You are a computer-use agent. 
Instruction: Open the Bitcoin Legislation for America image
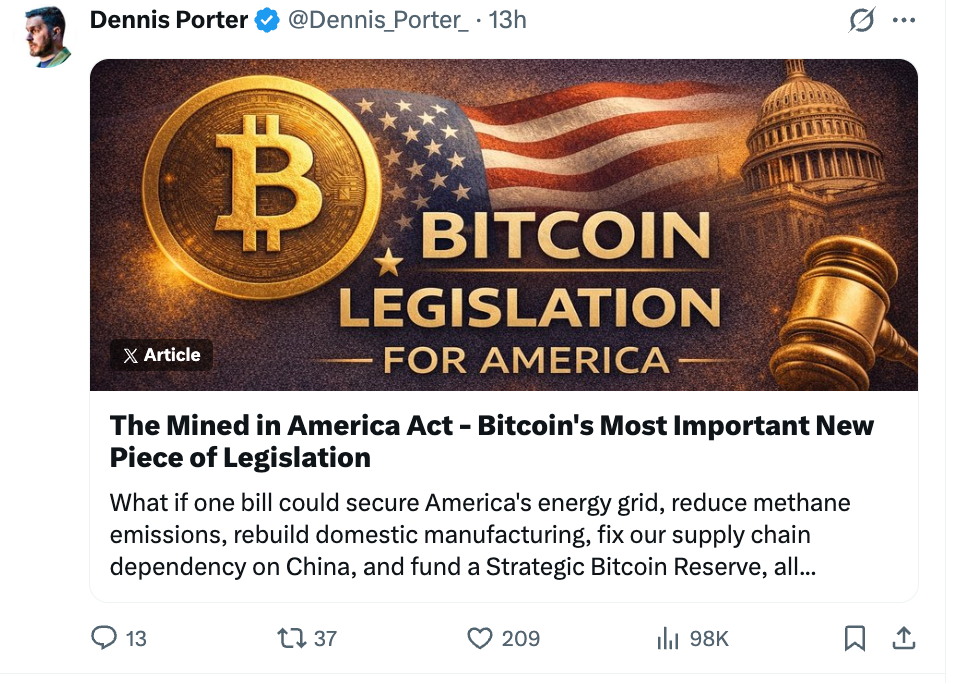click(504, 225)
